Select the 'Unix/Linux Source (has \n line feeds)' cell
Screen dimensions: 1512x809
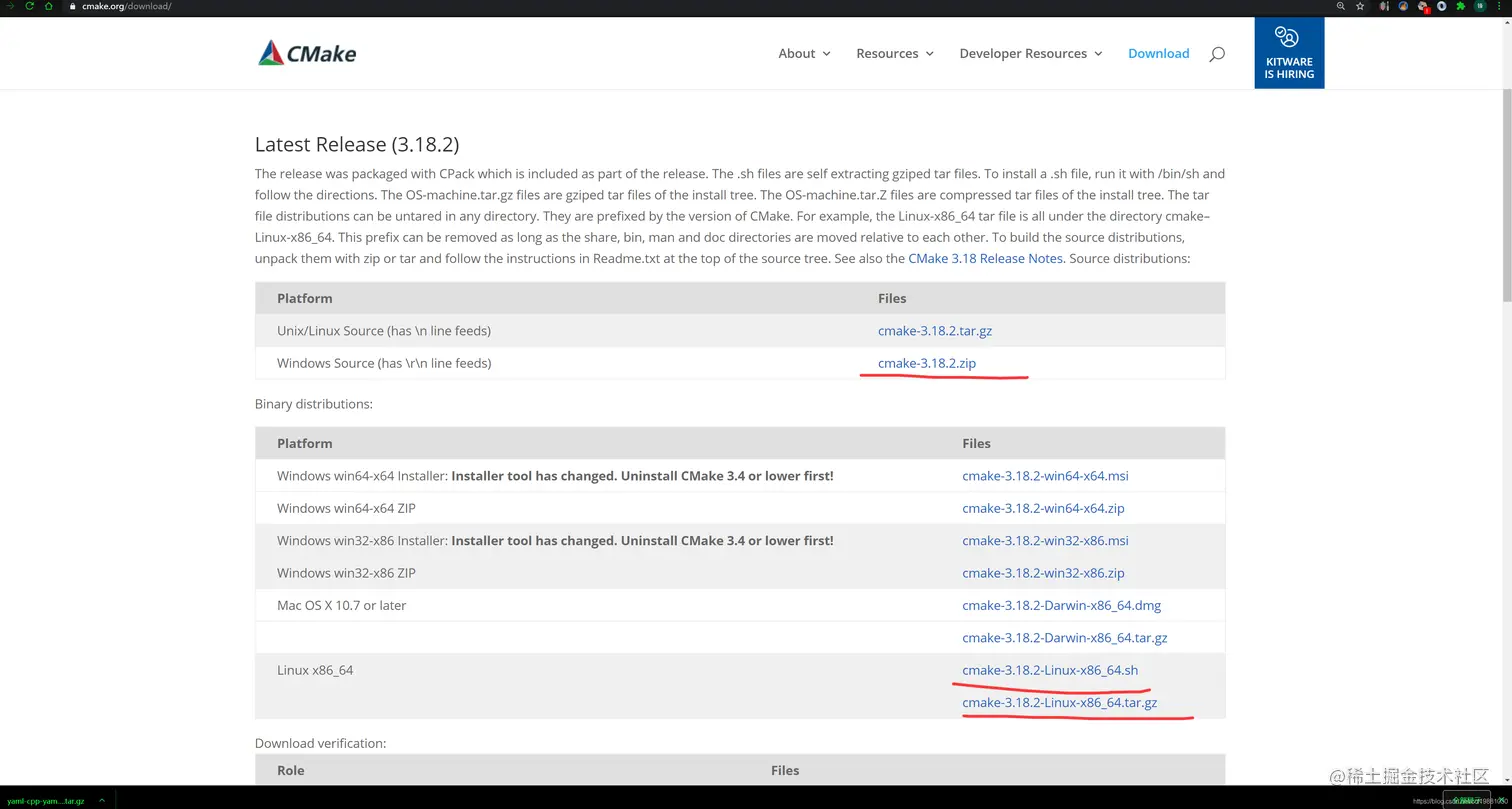[x=384, y=330]
